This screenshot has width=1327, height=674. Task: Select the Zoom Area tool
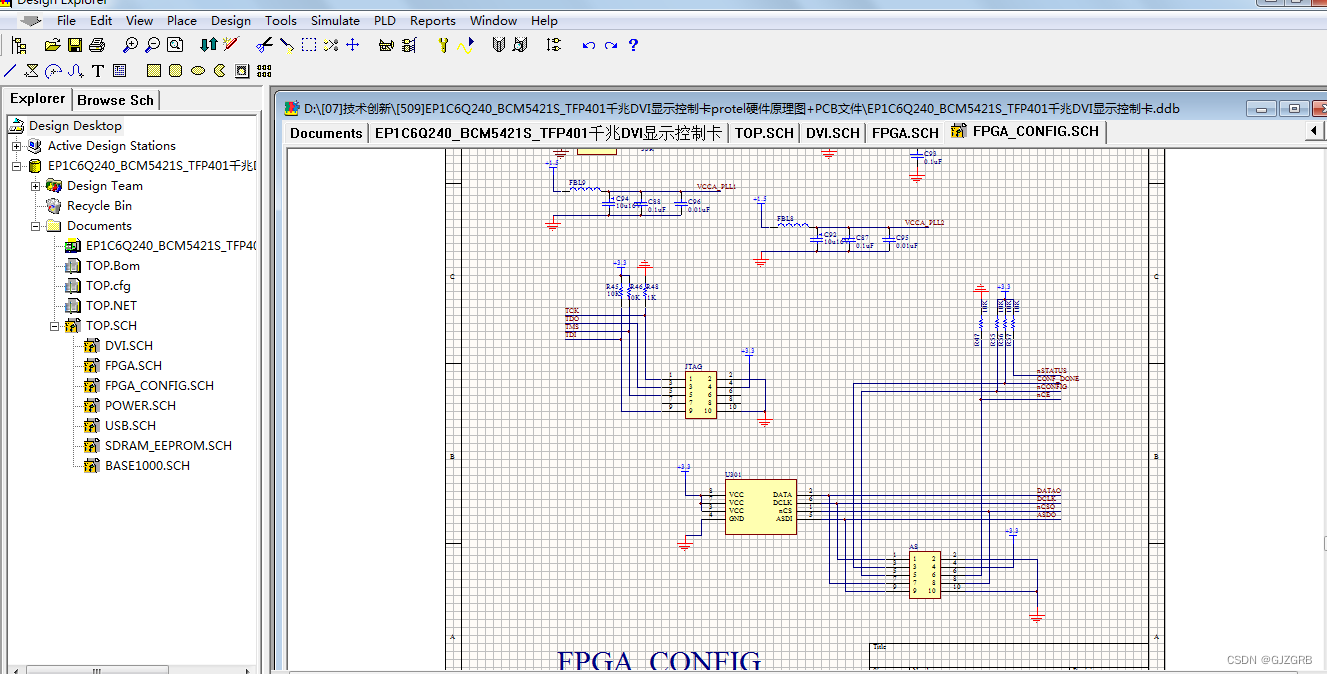tap(174, 44)
